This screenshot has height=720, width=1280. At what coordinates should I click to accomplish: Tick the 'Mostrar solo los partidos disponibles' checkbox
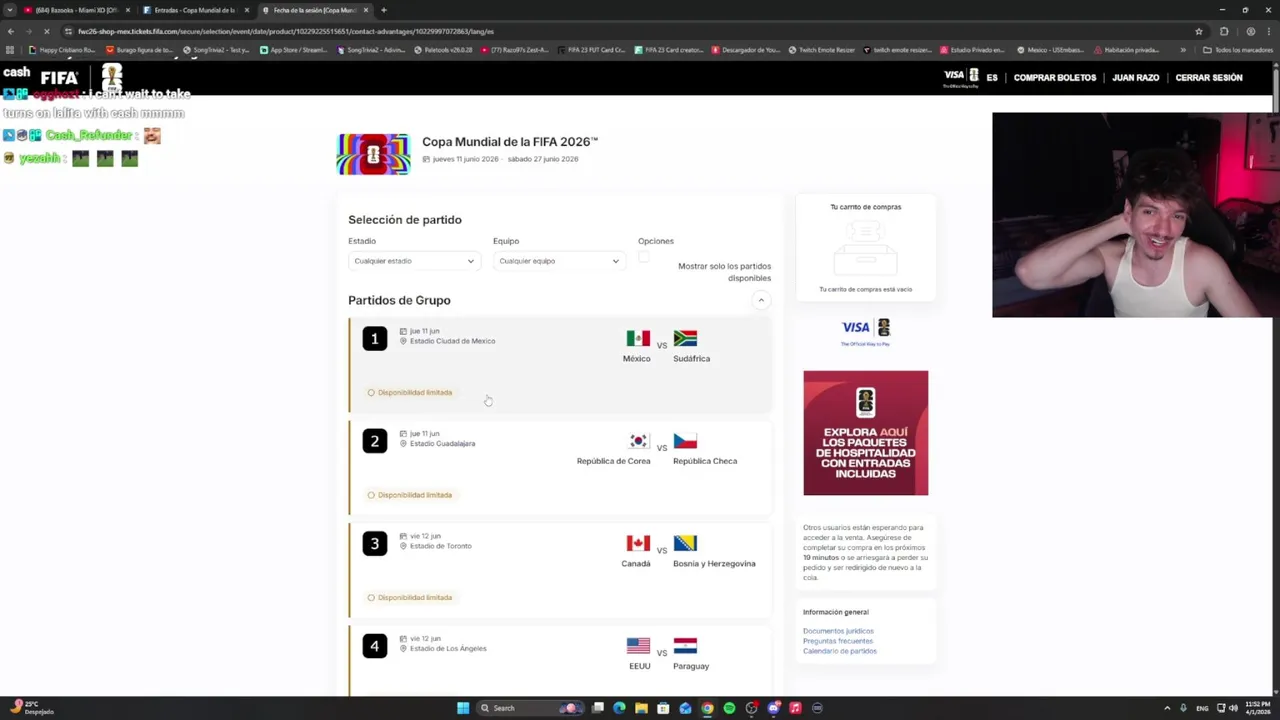[x=644, y=257]
